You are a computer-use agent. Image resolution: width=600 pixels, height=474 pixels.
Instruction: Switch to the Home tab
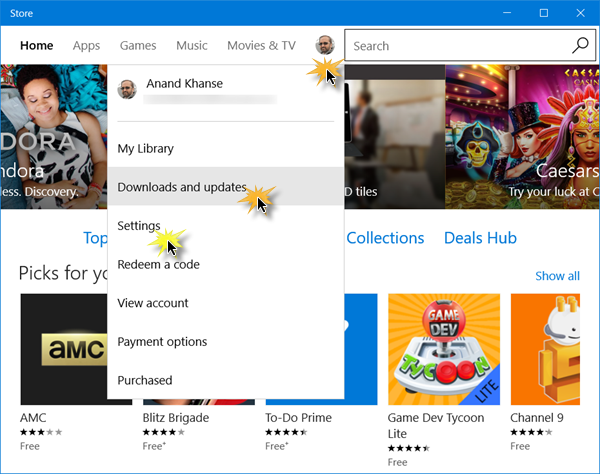point(37,46)
